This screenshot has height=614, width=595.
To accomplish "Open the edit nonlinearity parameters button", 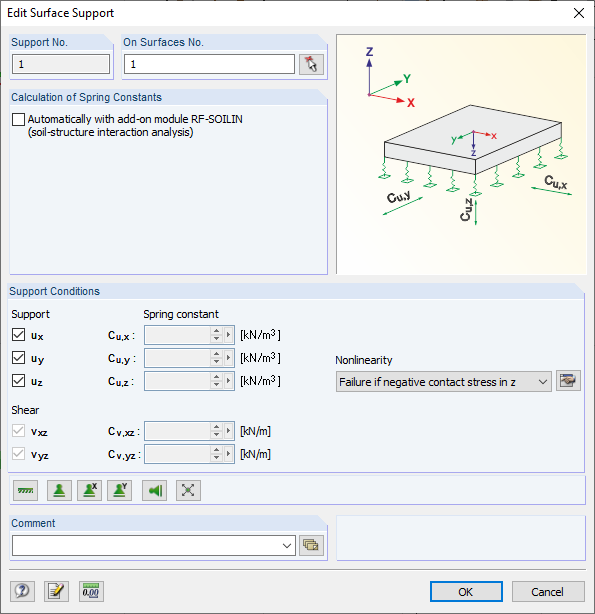I will (568, 381).
